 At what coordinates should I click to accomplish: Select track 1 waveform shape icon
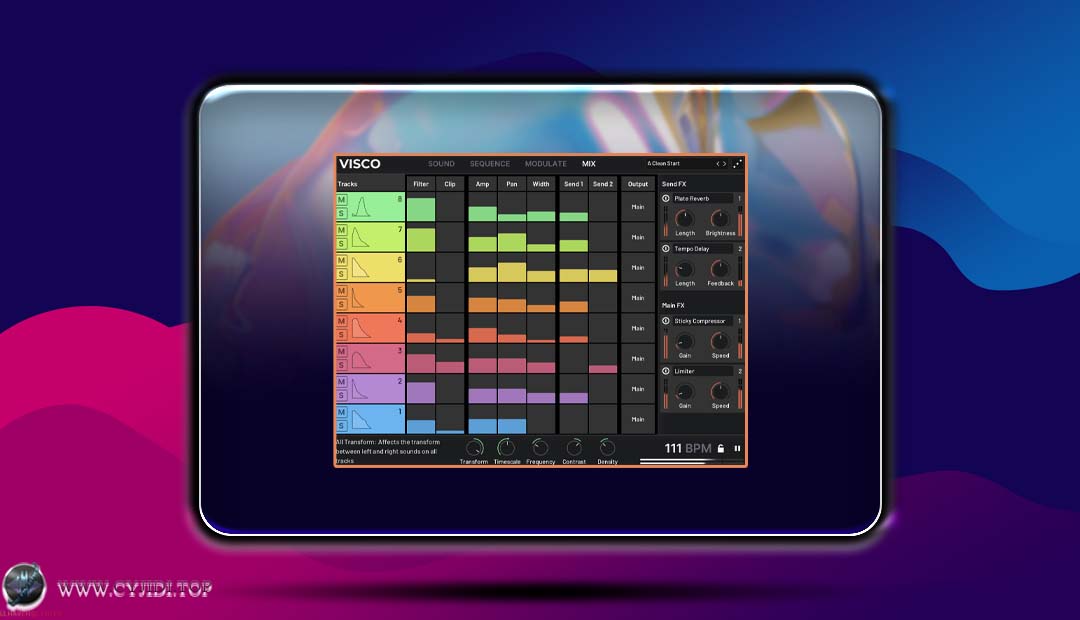362,419
